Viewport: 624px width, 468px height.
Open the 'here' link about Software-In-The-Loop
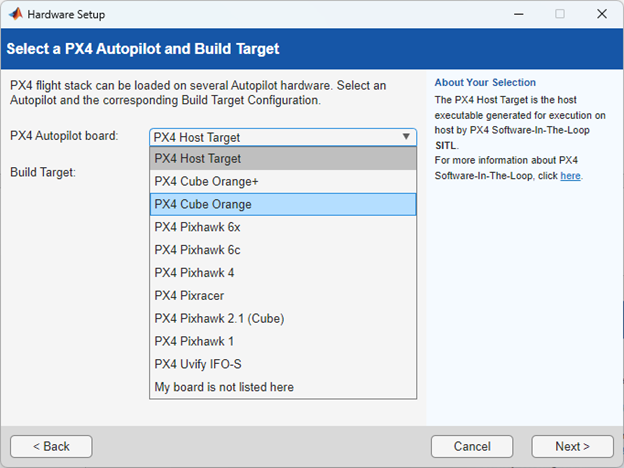(570, 176)
